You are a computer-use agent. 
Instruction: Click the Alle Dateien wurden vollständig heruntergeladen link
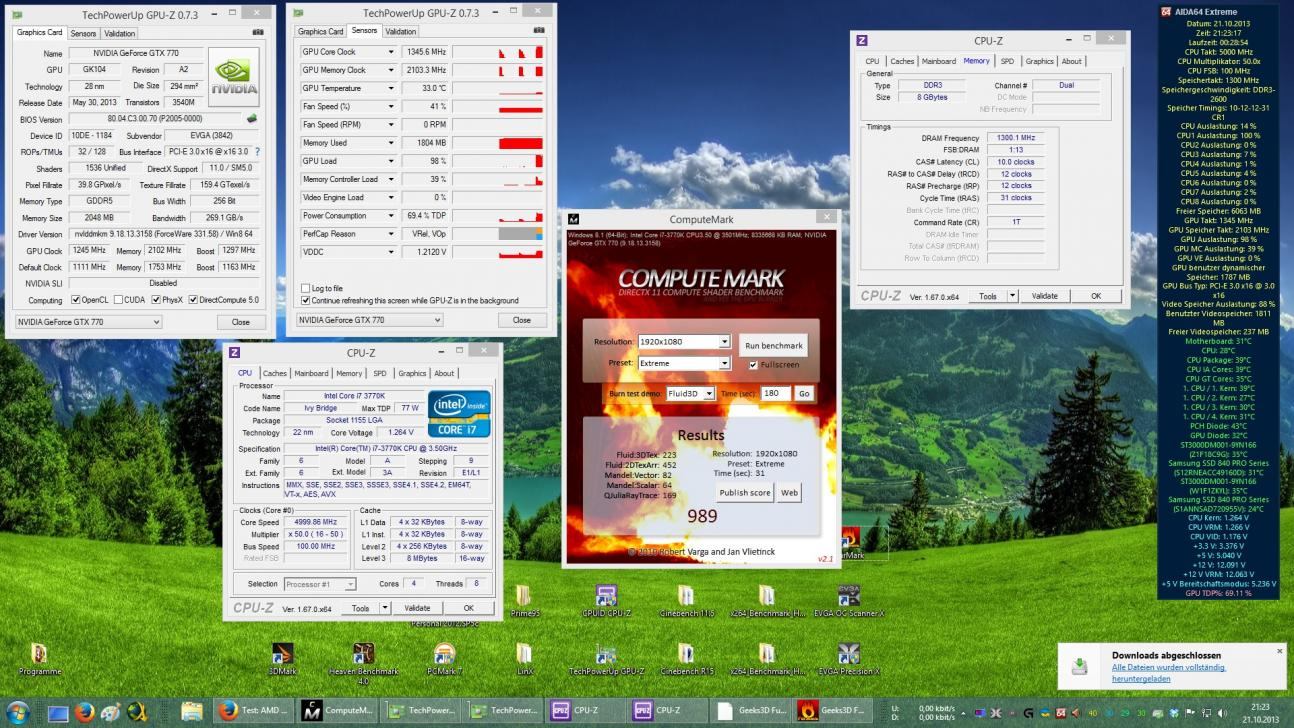[1168, 672]
